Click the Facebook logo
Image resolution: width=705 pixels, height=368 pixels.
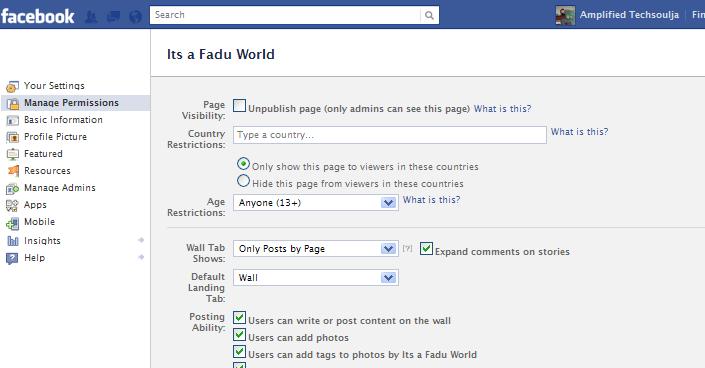pyautogui.click(x=38, y=16)
